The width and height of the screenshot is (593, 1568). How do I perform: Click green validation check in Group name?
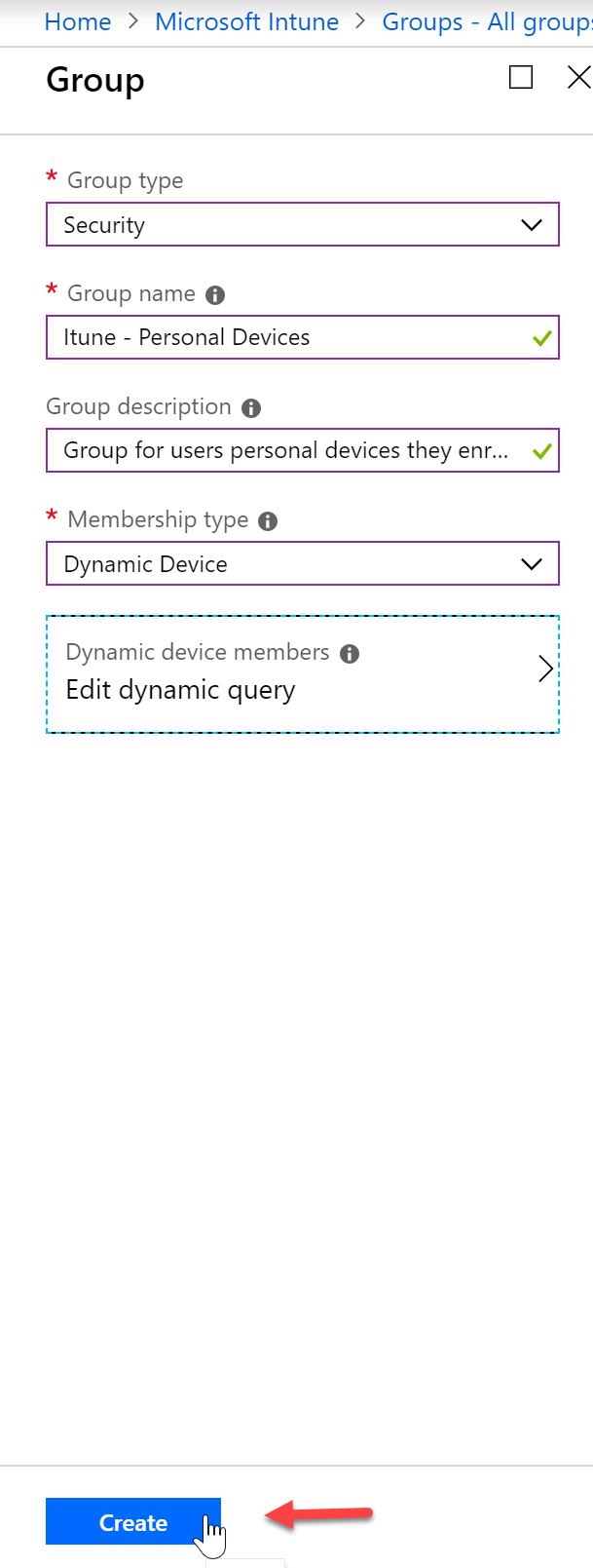(542, 338)
